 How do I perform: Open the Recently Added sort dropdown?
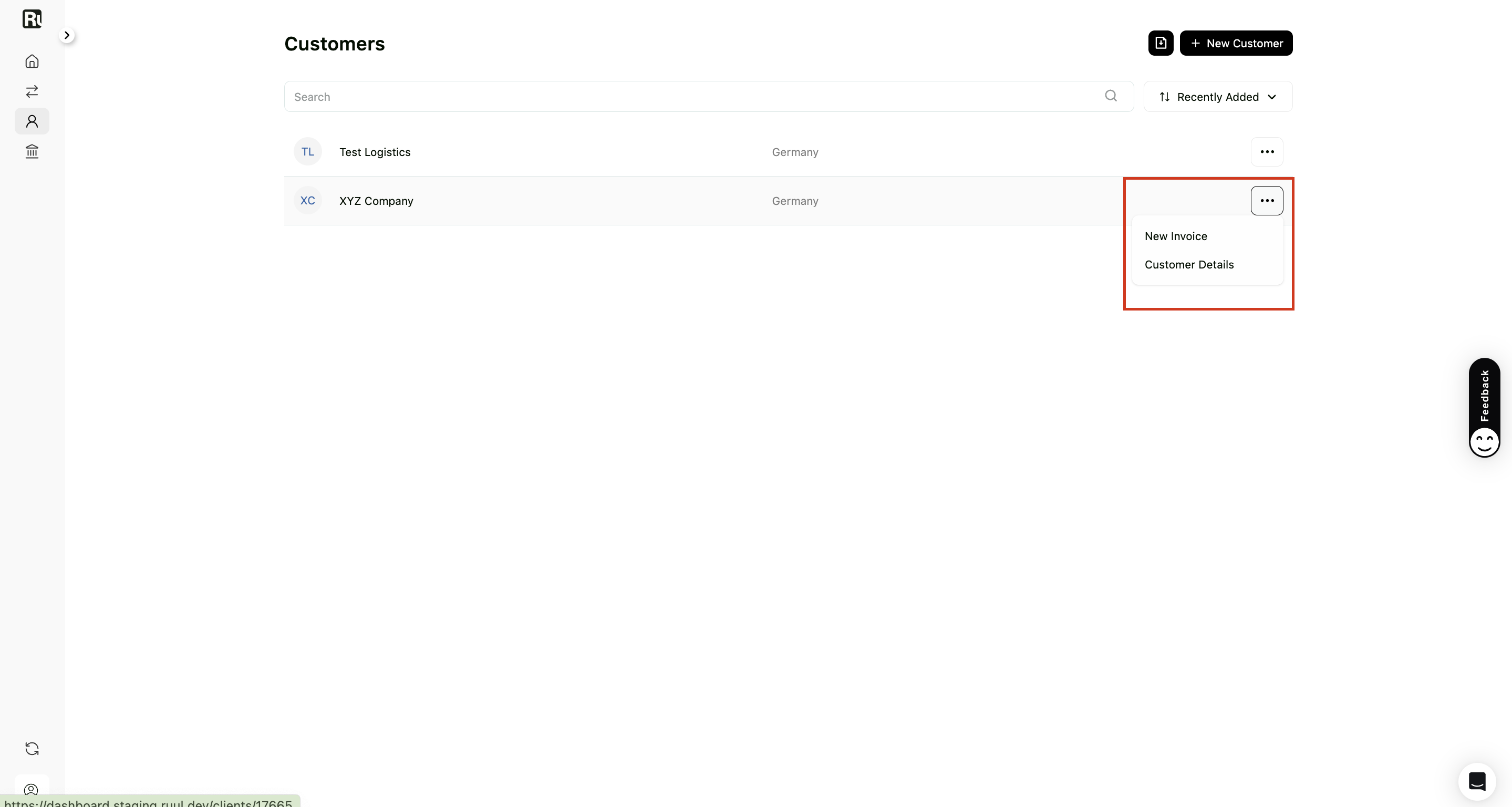click(1218, 97)
